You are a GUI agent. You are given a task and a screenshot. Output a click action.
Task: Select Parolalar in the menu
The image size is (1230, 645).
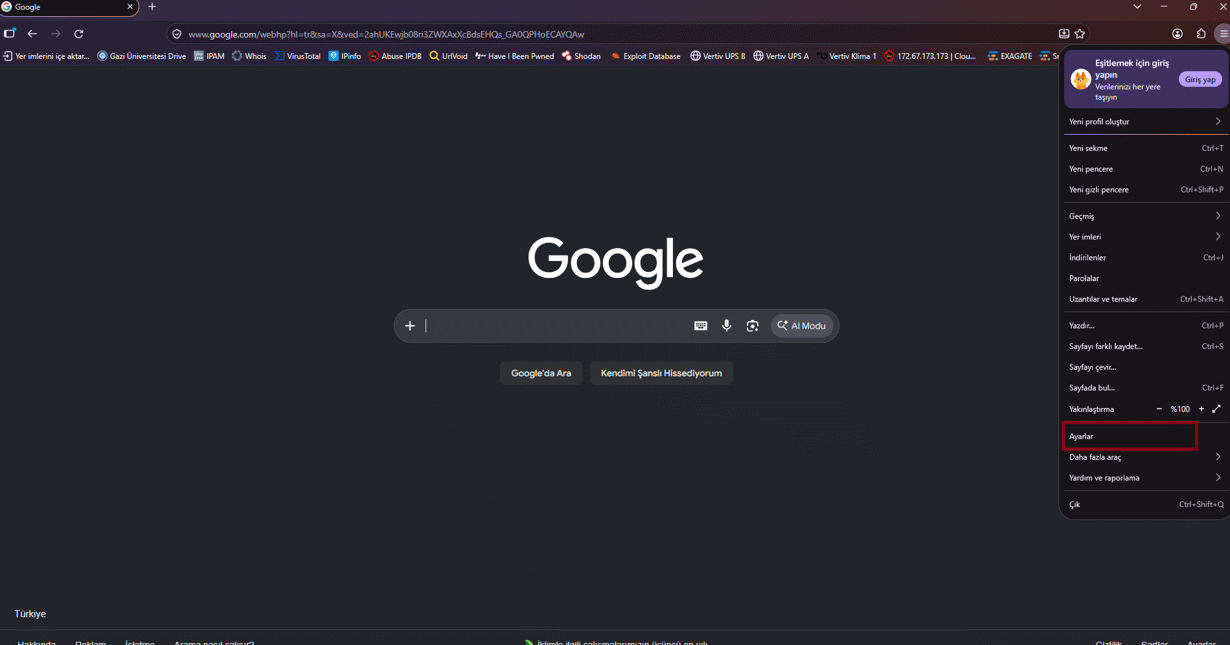[1145, 278]
